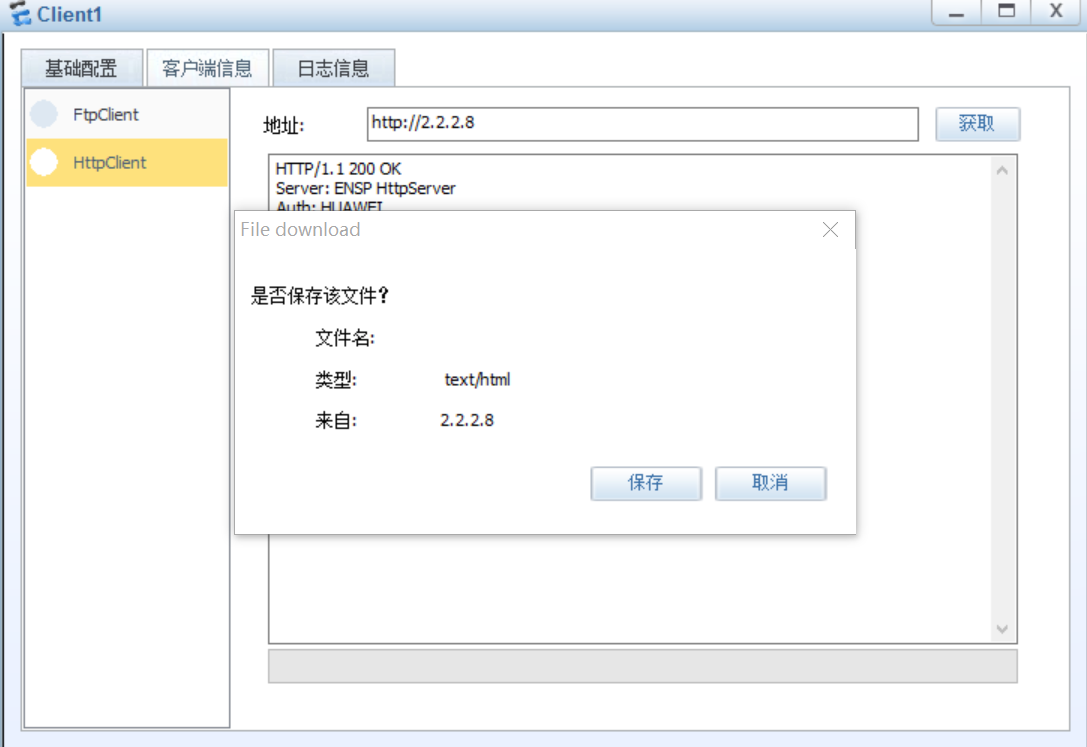Image resolution: width=1087 pixels, height=747 pixels.
Task: Click the 是否保存该文件? prompt text
Action: click(x=320, y=296)
